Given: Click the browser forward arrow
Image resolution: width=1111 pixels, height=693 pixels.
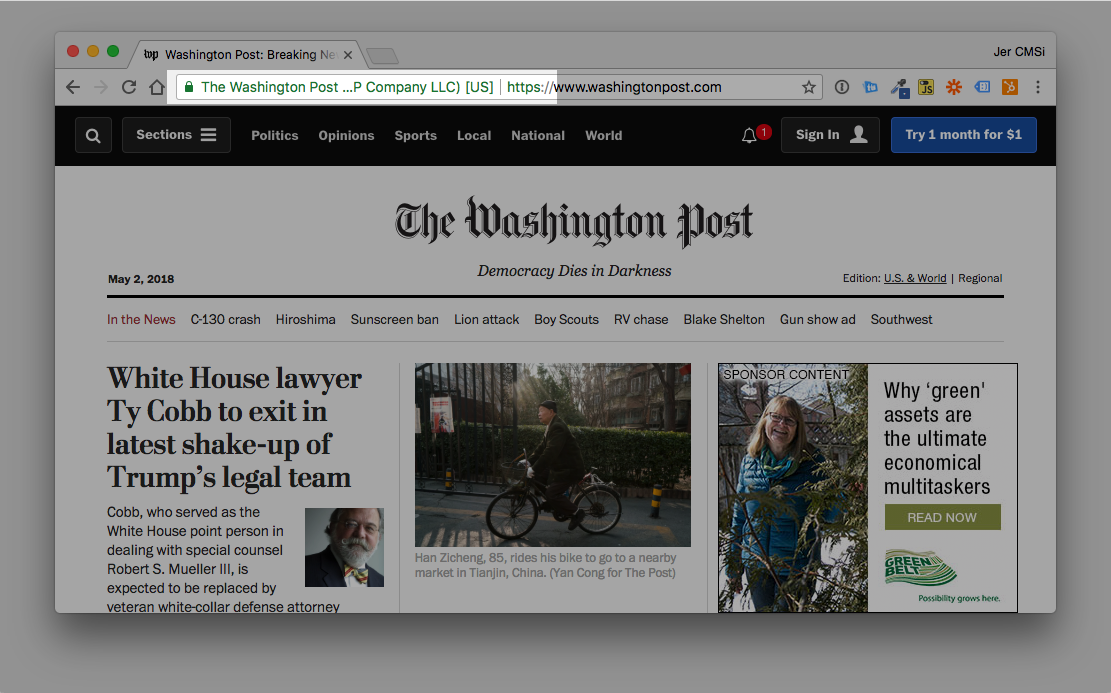Looking at the screenshot, I should (101, 87).
